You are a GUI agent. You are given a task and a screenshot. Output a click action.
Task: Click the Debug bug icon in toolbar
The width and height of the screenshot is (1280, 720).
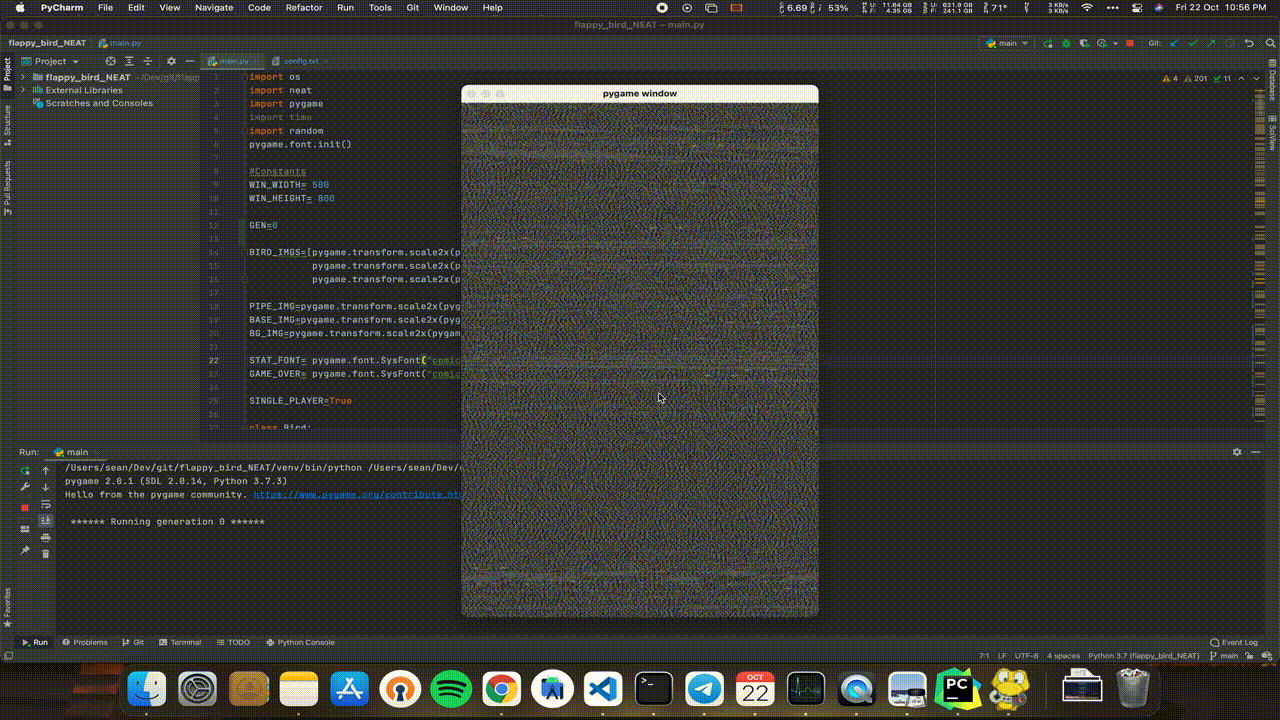(x=1065, y=44)
